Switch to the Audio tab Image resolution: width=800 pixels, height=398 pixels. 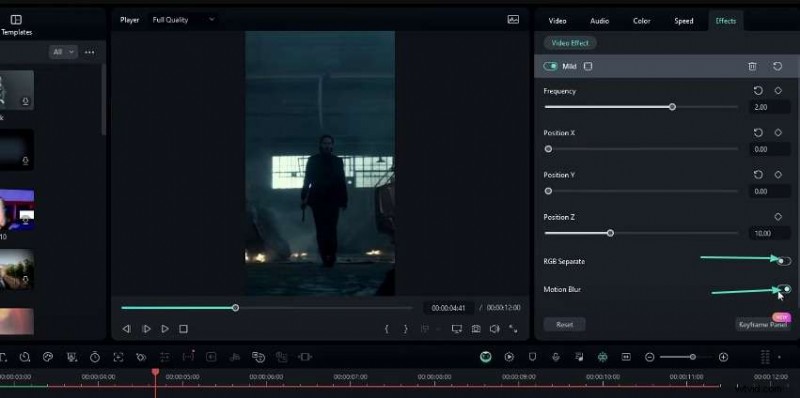pyautogui.click(x=599, y=21)
